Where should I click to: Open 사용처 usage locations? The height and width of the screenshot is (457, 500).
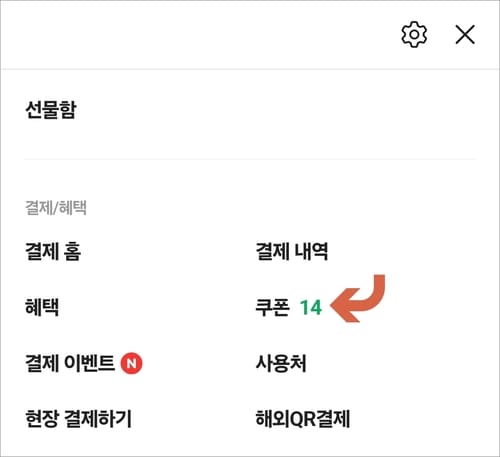281,363
